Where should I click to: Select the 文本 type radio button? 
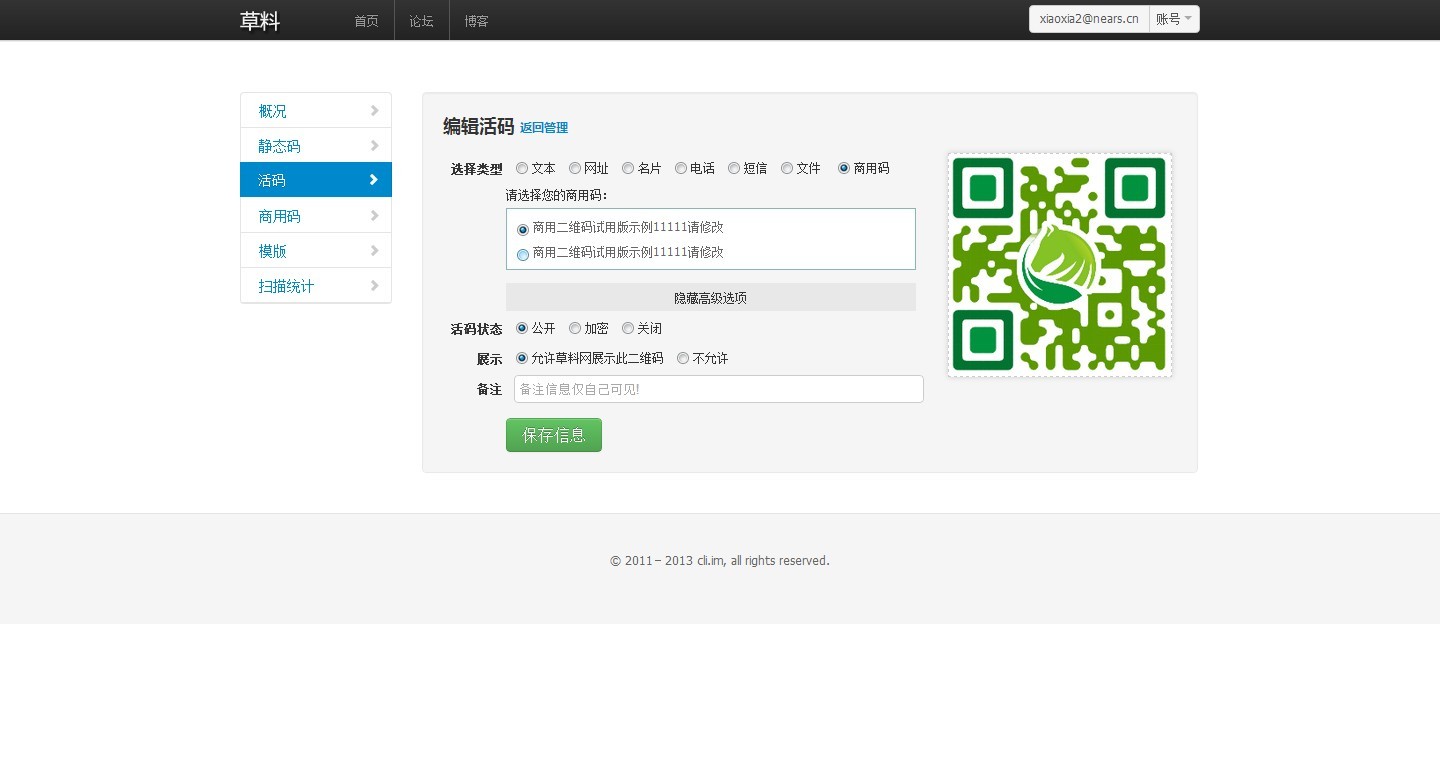(522, 168)
